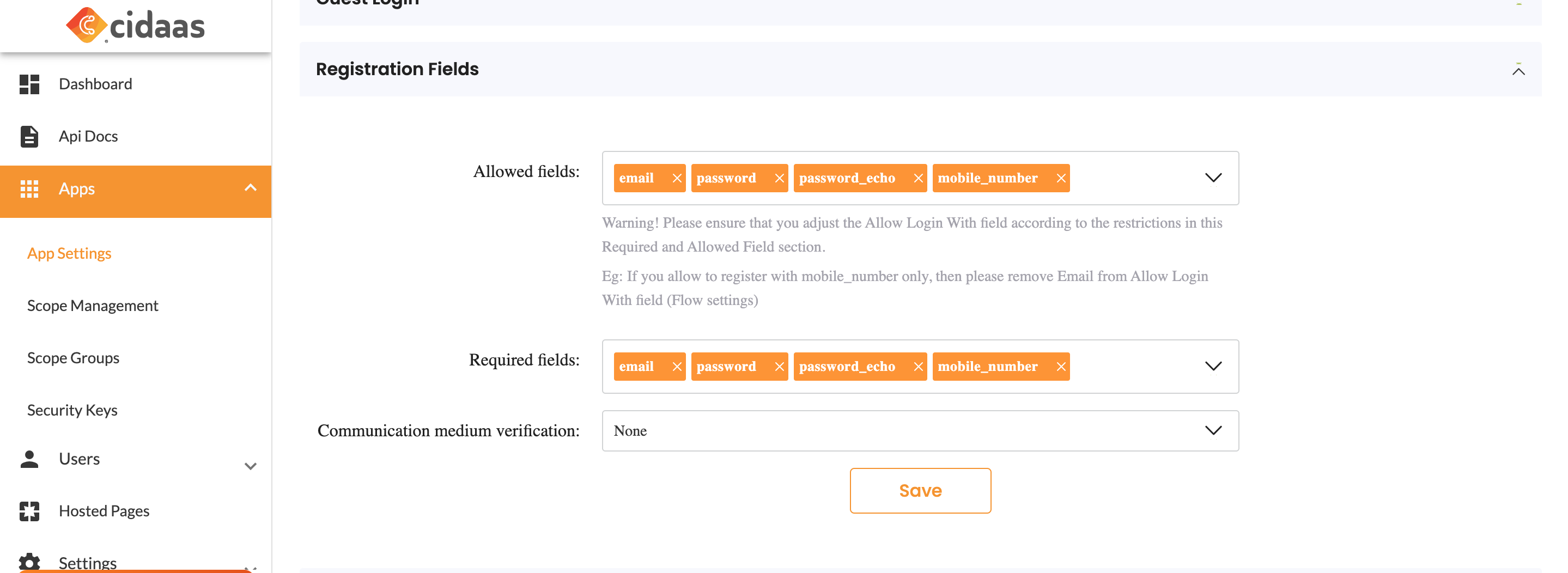Go to Security Keys
Image resolution: width=1568 pixels, height=573 pixels.
pos(72,410)
